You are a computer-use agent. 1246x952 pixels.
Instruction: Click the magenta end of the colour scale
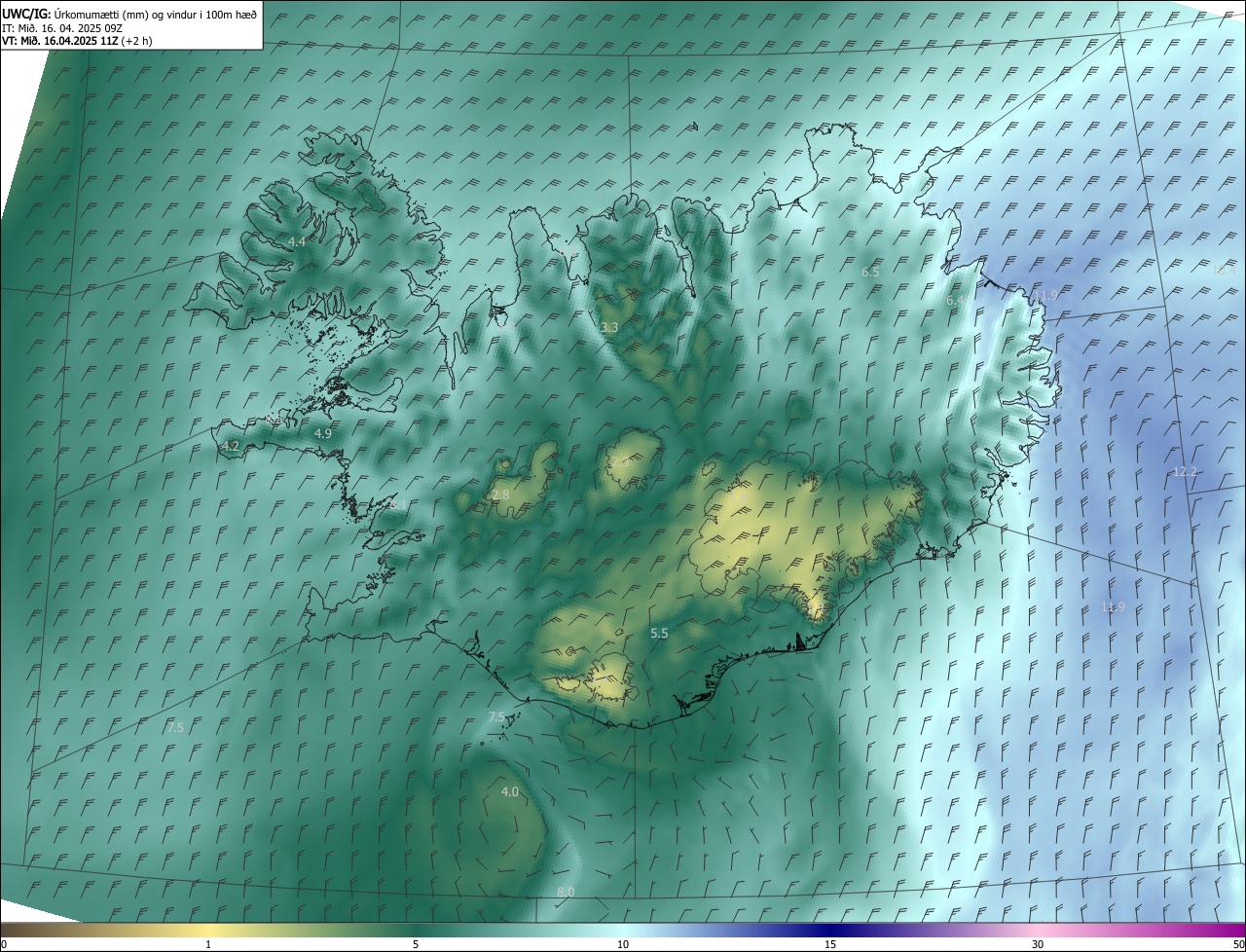(1227, 930)
